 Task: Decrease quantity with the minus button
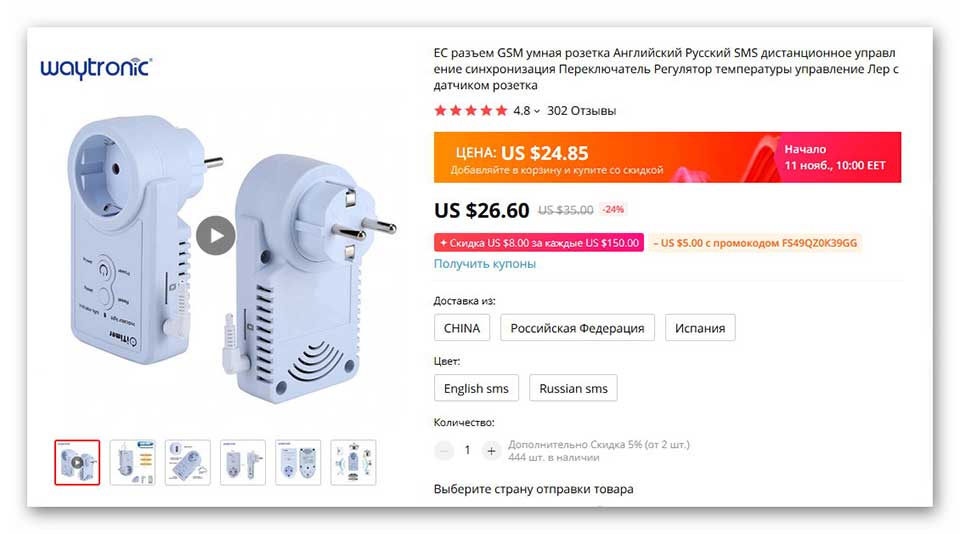pyautogui.click(x=444, y=451)
